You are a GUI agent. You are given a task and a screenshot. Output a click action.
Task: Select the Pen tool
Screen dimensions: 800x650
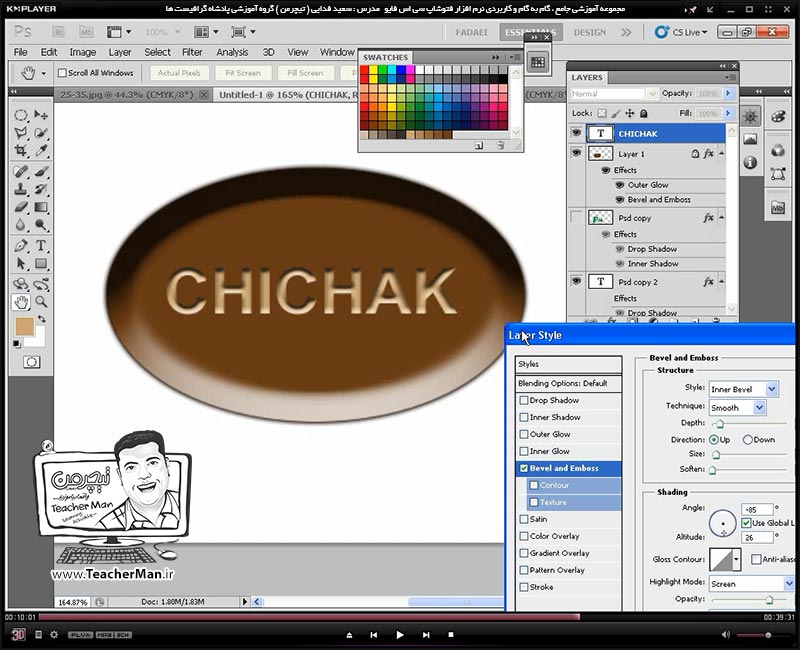pyautogui.click(x=20, y=246)
